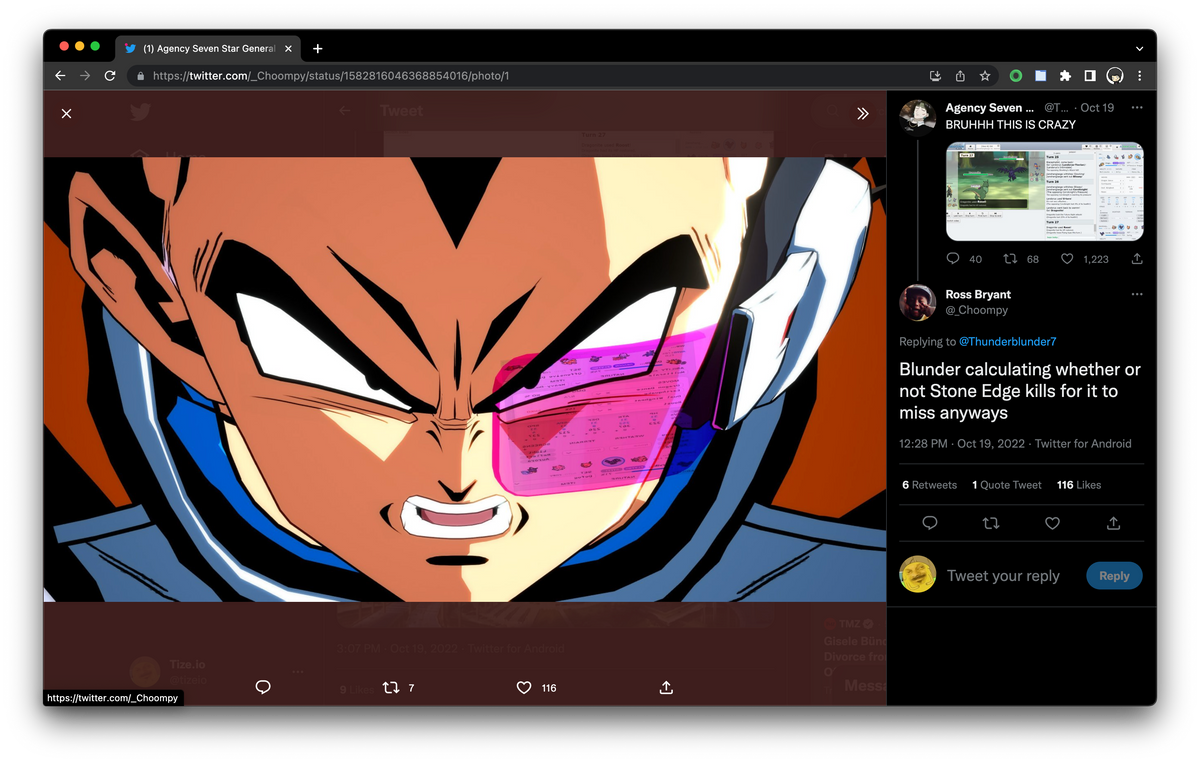Open a new browser tab
Screen dimensions: 1200x763
point(317,48)
